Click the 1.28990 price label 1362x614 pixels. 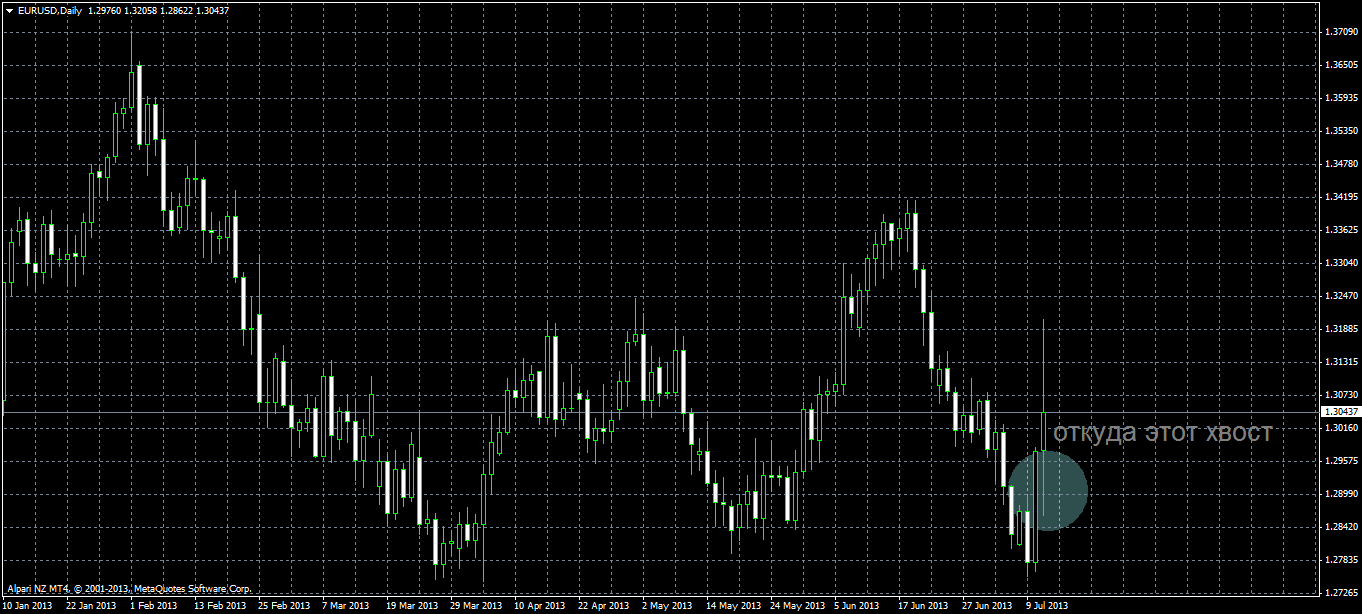click(1340, 494)
